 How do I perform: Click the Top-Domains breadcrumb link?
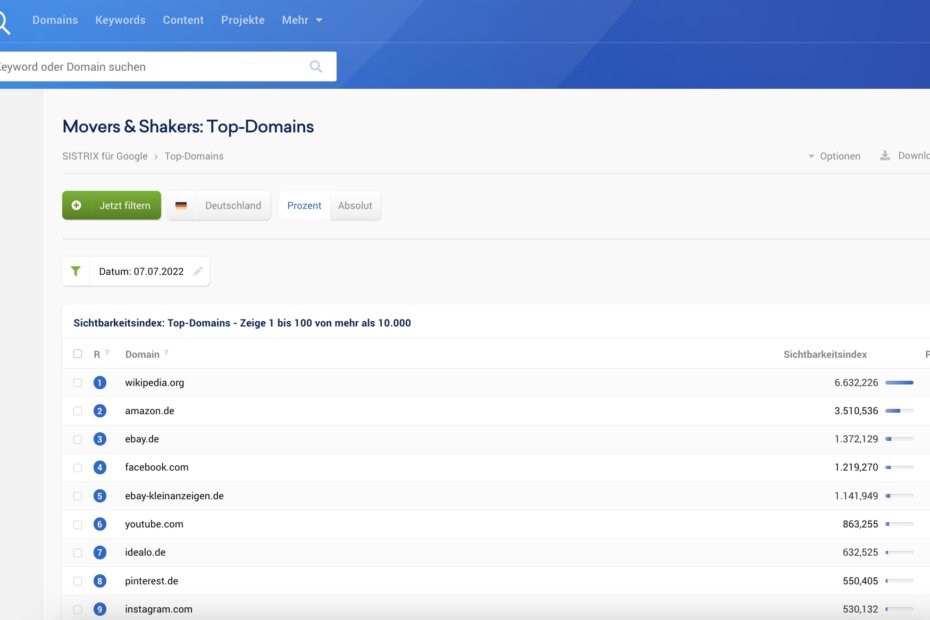tap(194, 156)
